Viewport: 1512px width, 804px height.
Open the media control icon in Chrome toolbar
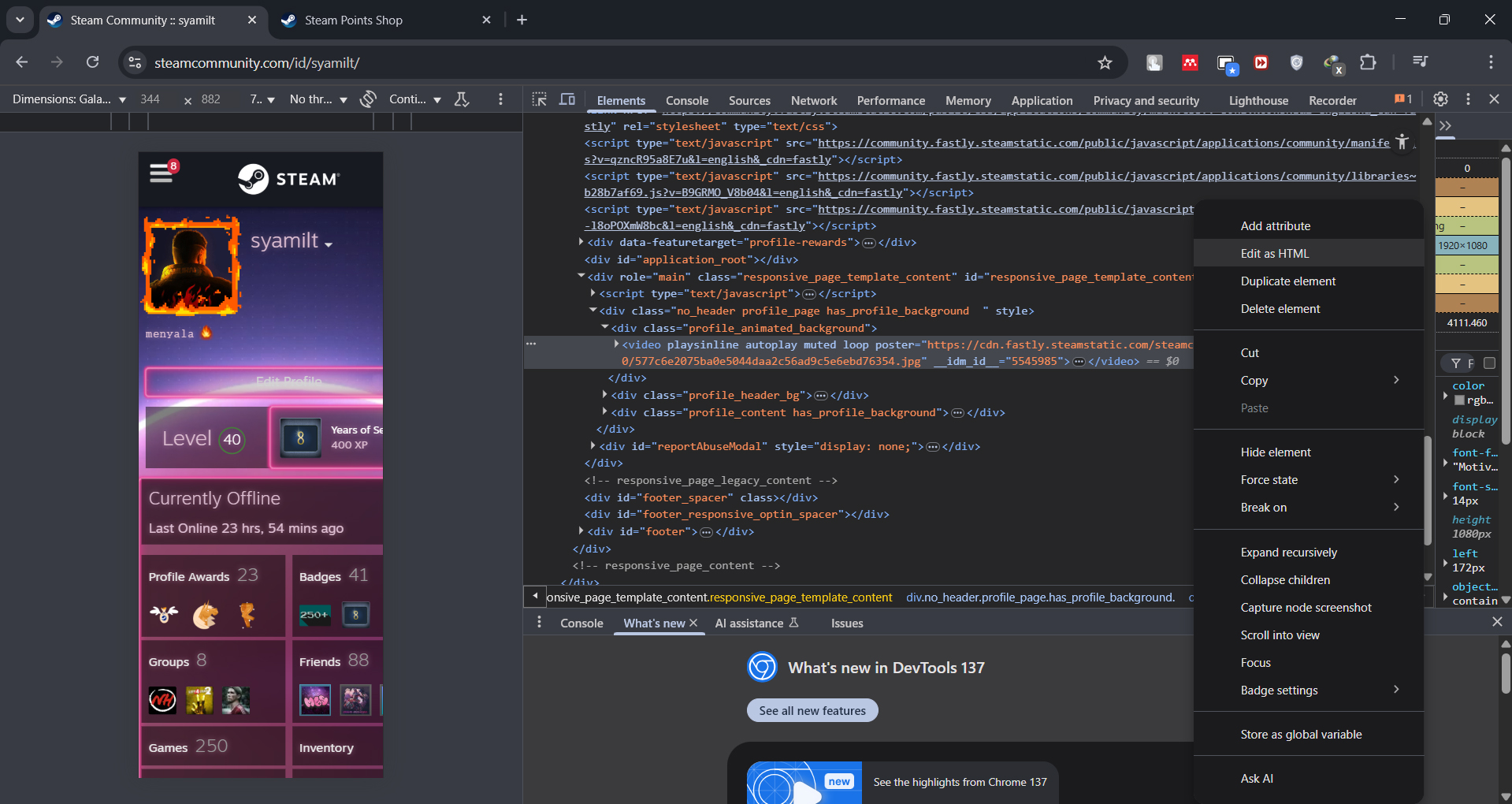[x=1420, y=62]
